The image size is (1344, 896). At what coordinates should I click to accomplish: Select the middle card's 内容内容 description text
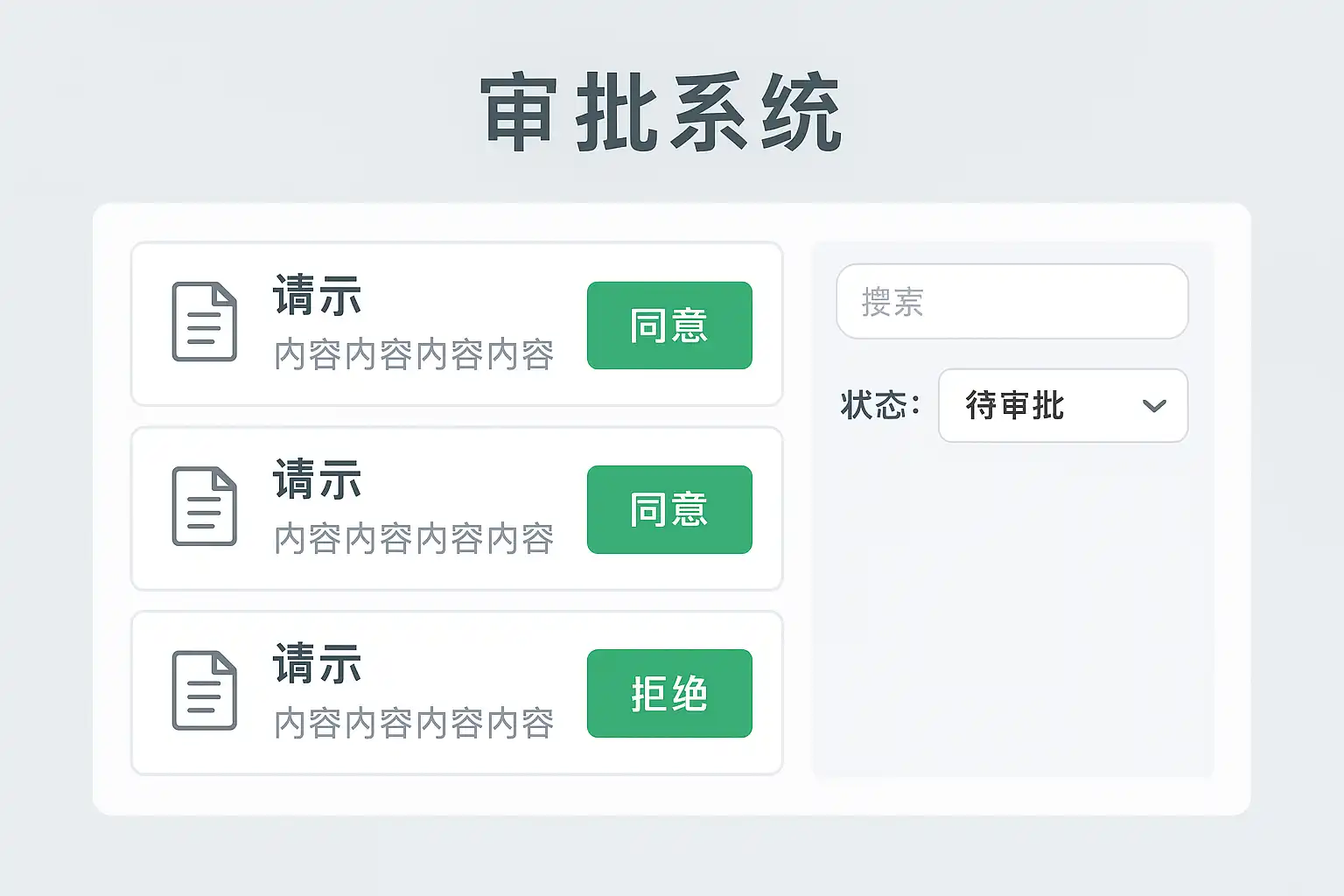click(414, 539)
